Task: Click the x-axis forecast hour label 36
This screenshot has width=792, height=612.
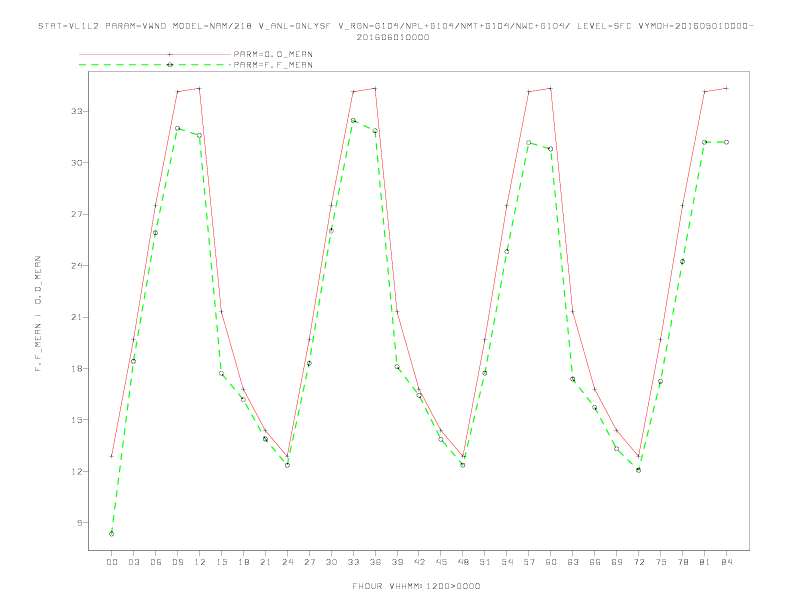Action: click(375, 562)
